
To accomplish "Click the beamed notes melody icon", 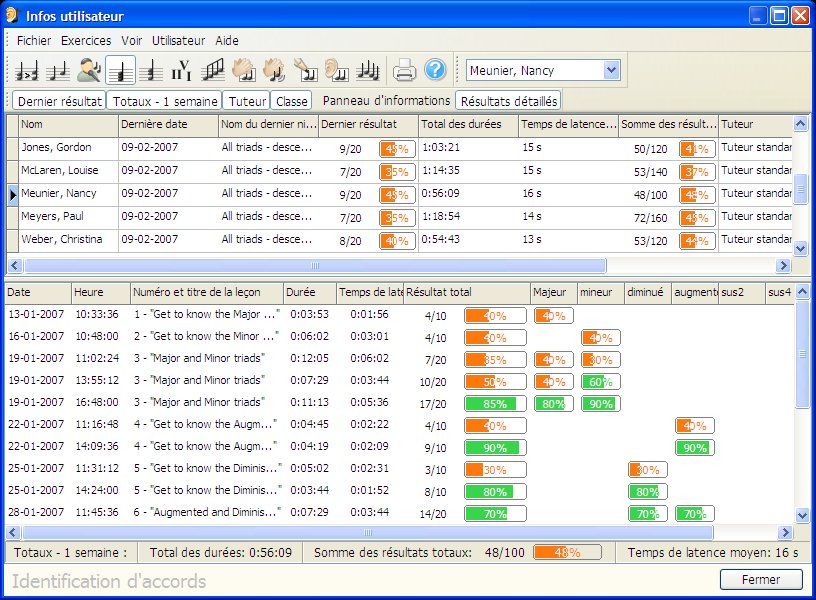I will coord(212,70).
